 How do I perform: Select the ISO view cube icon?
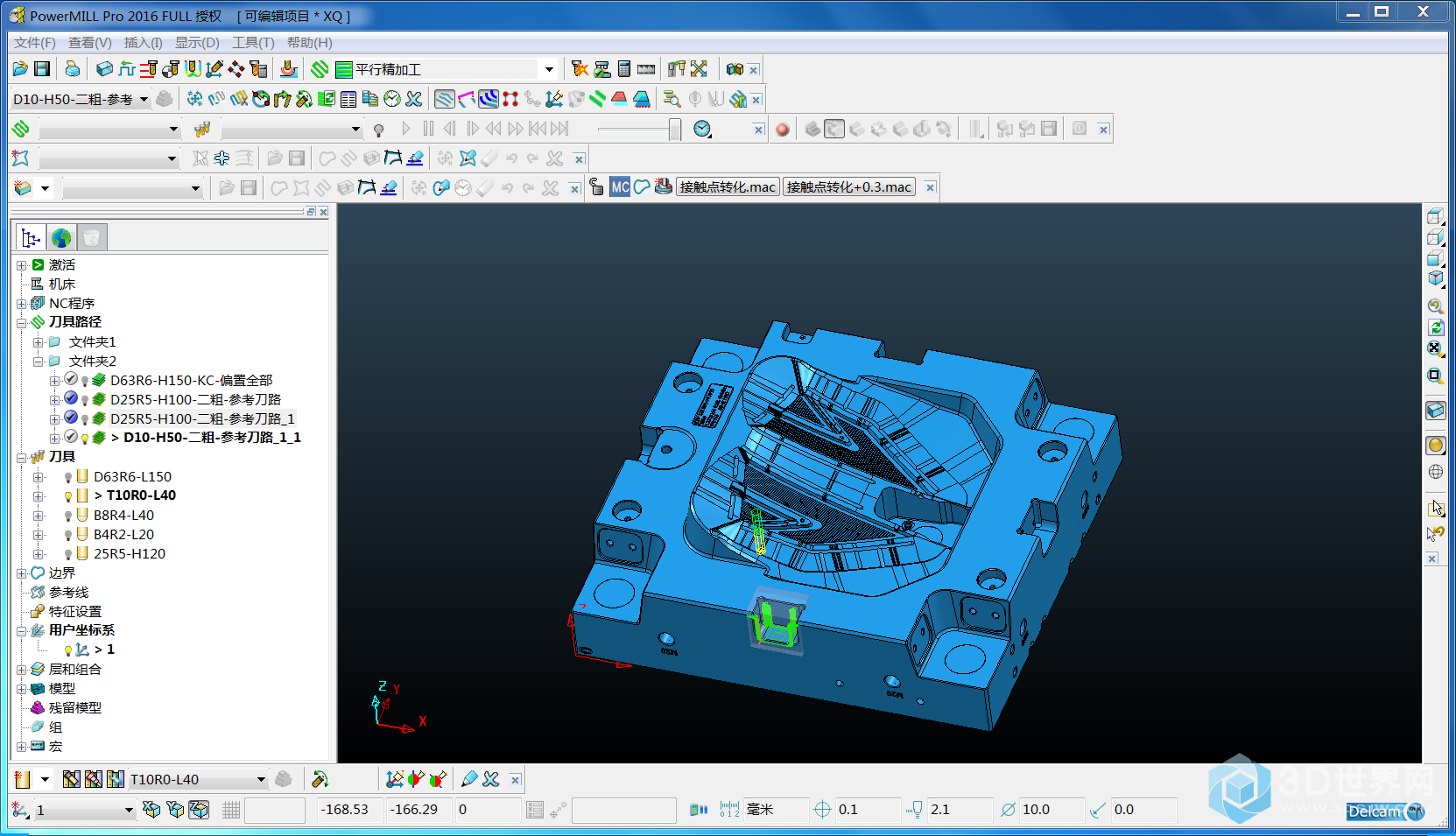click(x=1435, y=278)
